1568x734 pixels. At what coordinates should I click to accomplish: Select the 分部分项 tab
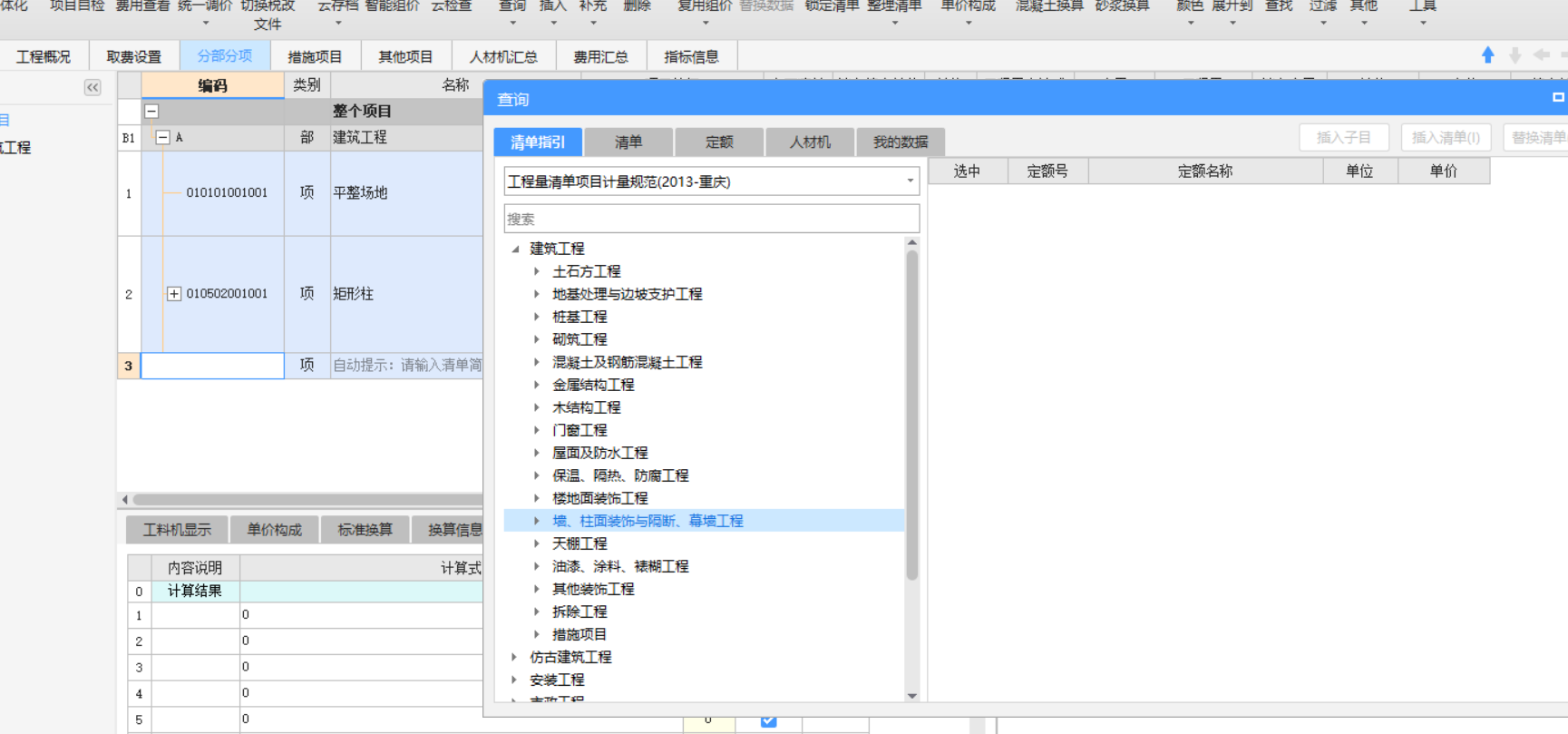[x=225, y=56]
